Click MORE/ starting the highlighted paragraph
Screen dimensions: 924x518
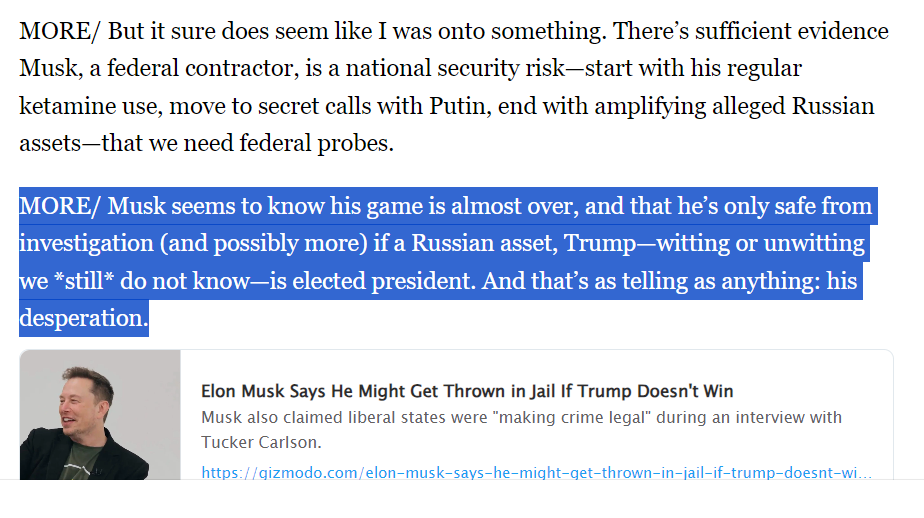click(60, 206)
